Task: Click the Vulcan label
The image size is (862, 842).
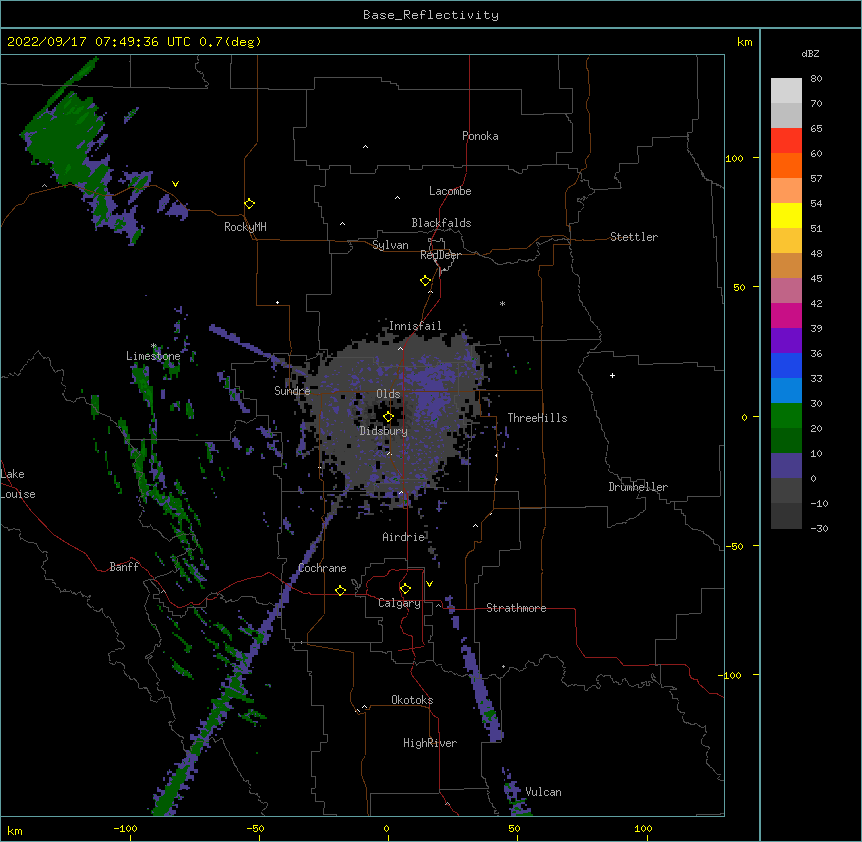Action: tap(543, 792)
